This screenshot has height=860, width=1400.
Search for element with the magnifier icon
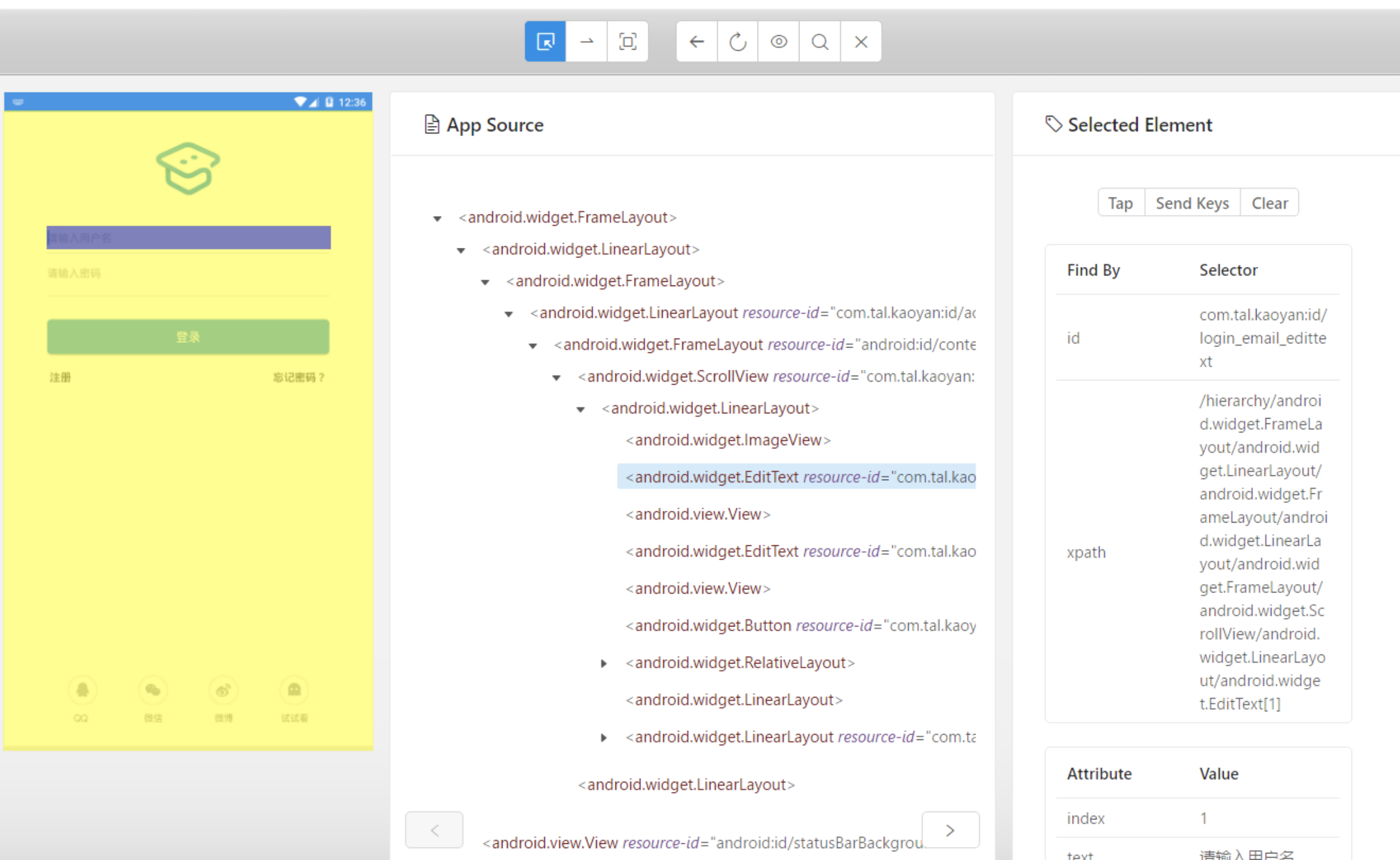click(819, 42)
